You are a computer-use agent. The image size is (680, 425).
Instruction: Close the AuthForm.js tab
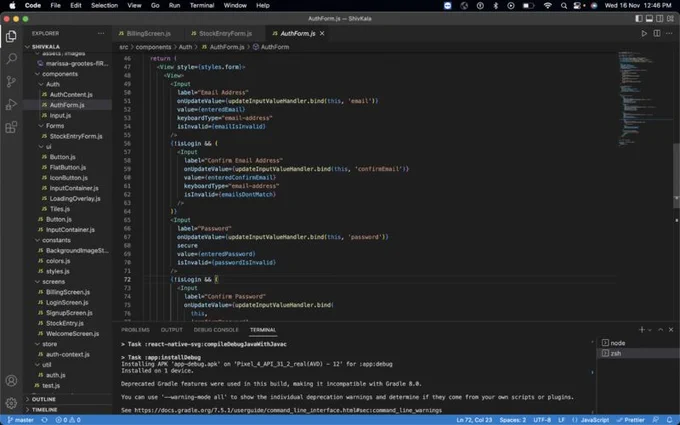[x=322, y=33]
